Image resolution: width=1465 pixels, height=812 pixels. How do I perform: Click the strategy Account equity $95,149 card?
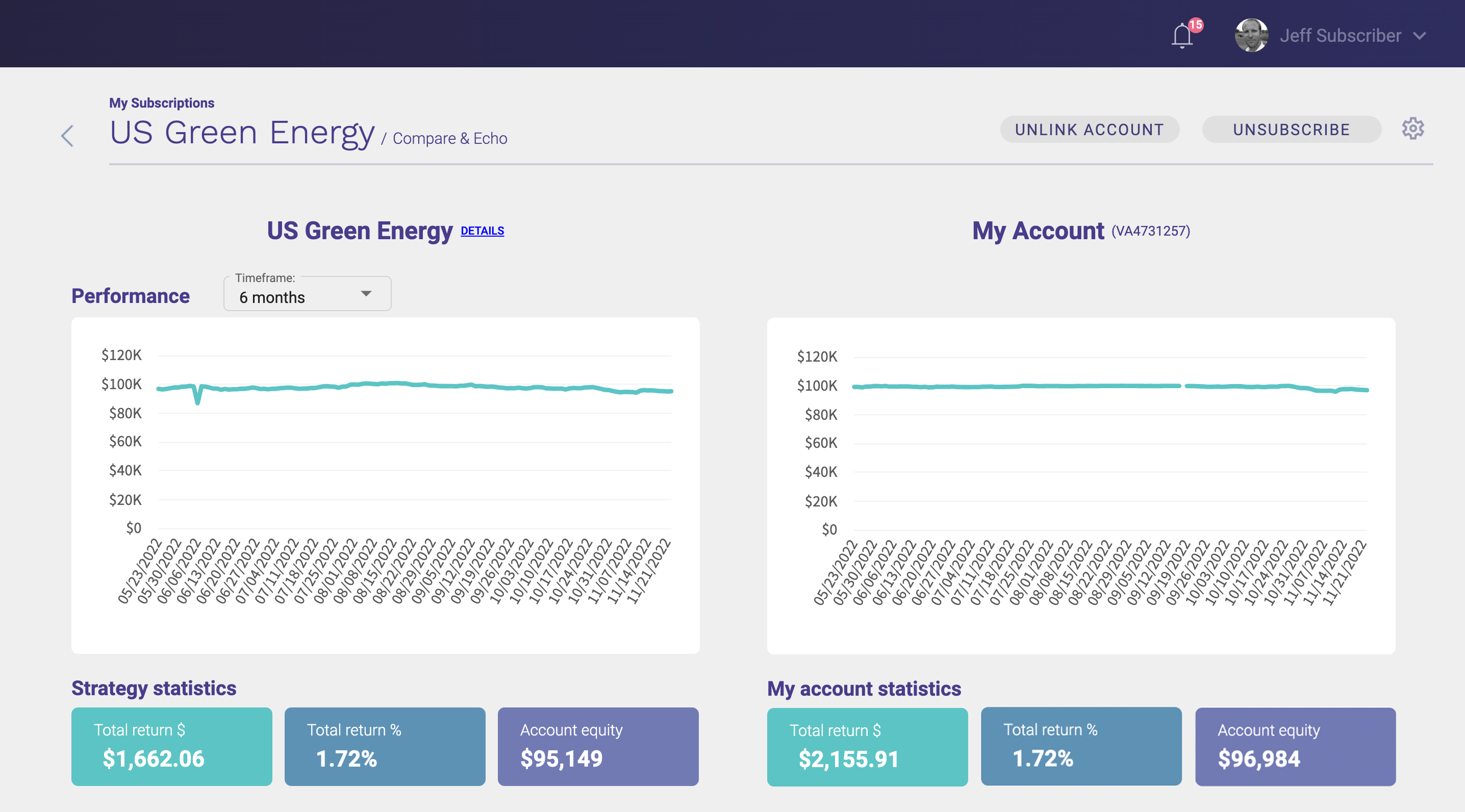(x=598, y=746)
